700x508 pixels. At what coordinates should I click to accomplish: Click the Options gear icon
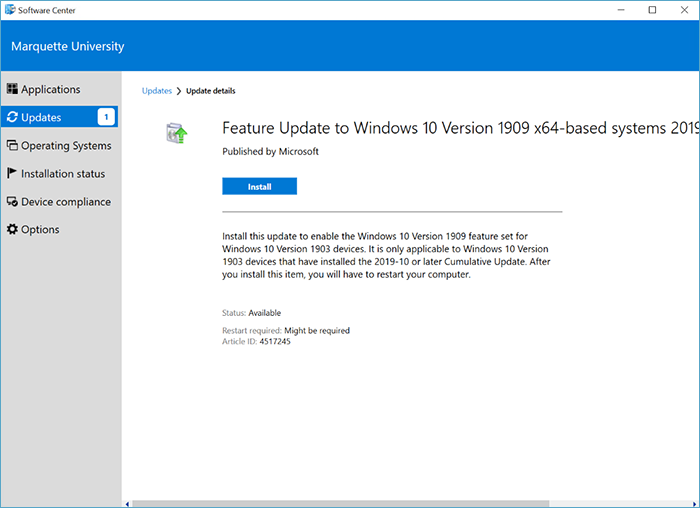click(x=12, y=229)
